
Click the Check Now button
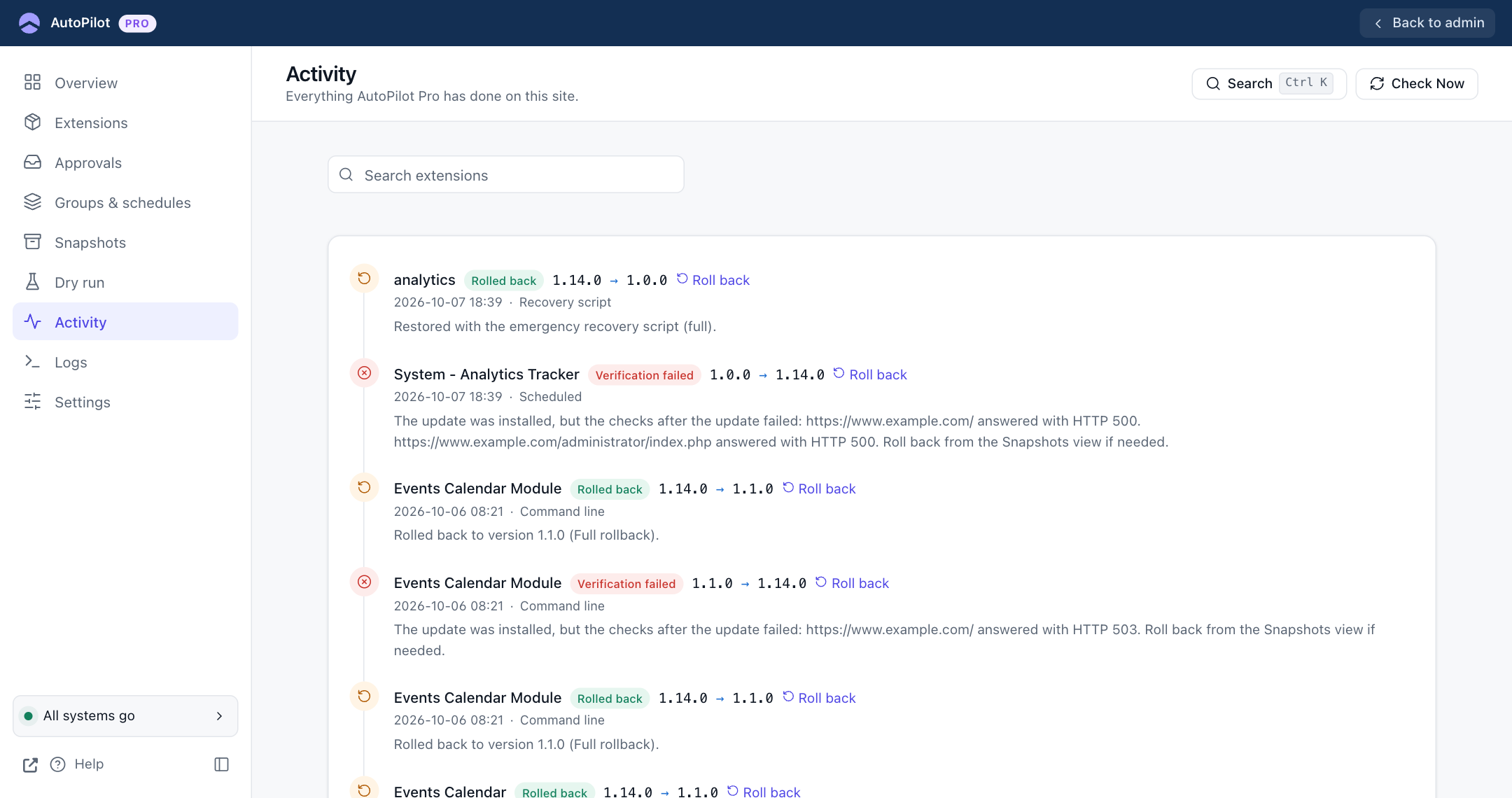click(x=1417, y=83)
